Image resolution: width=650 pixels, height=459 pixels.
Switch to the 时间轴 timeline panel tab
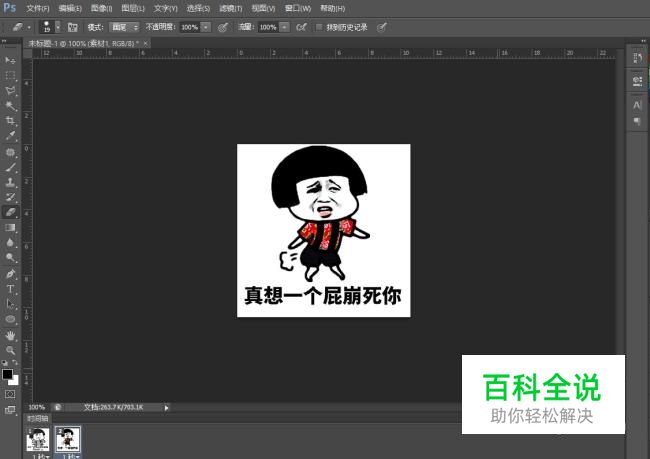(38, 419)
